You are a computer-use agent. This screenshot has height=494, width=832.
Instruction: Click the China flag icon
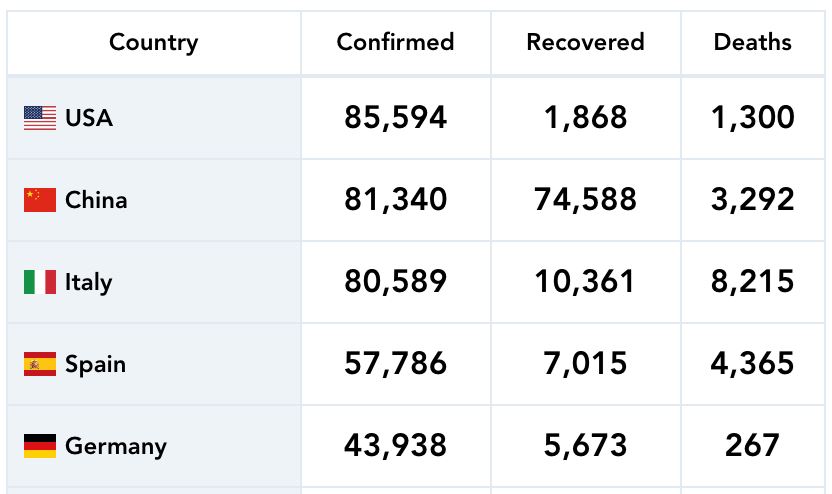[x=40, y=200]
